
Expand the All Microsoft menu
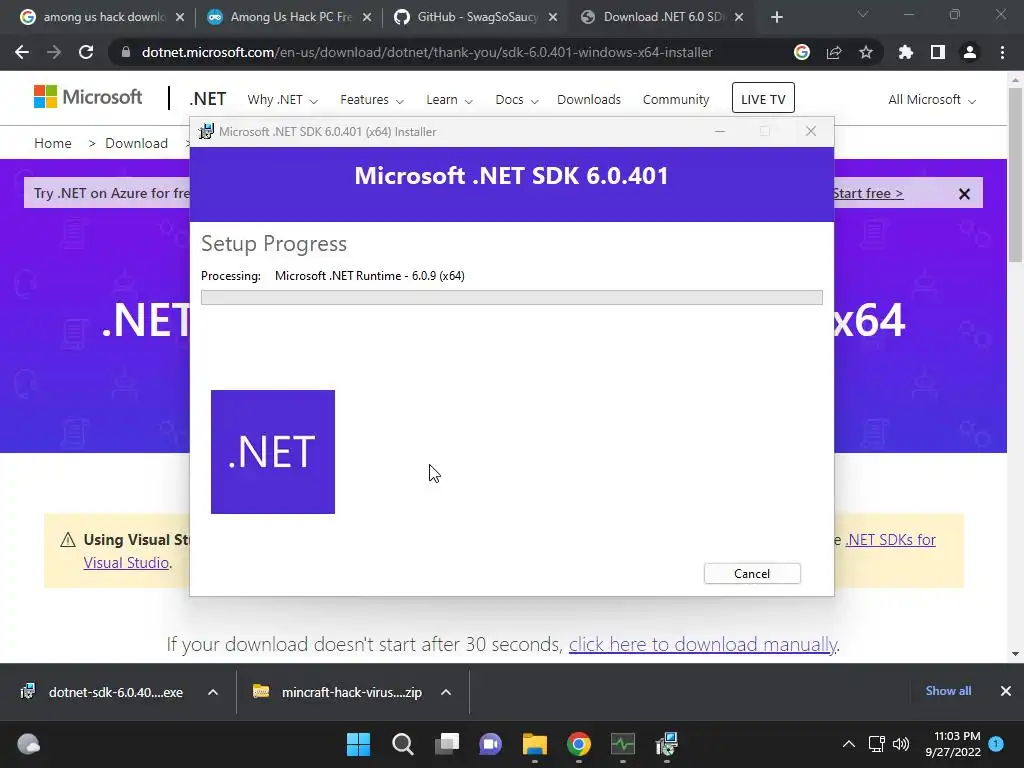coord(932,100)
